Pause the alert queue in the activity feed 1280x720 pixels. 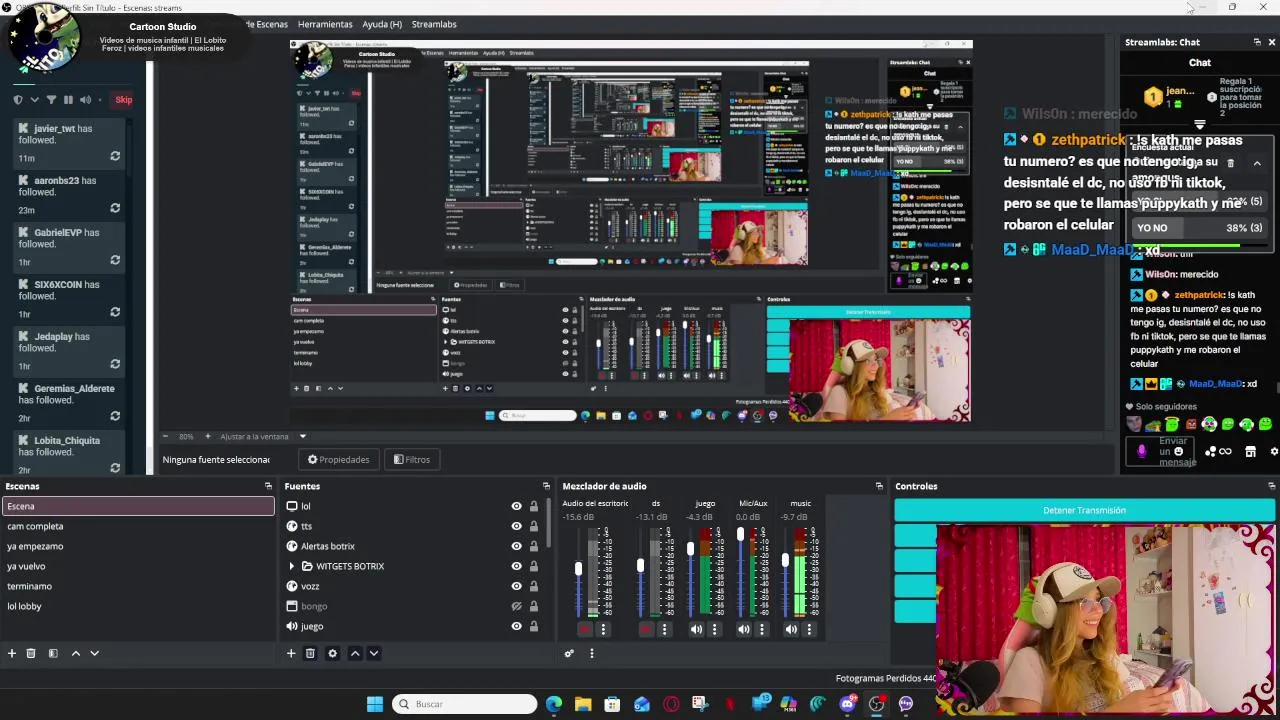coord(68,100)
